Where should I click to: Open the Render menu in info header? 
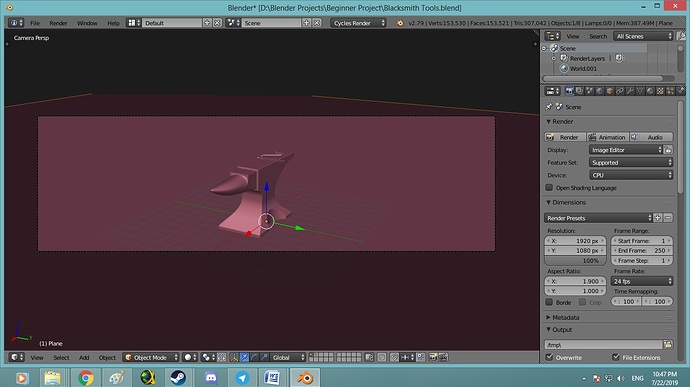tap(58, 23)
